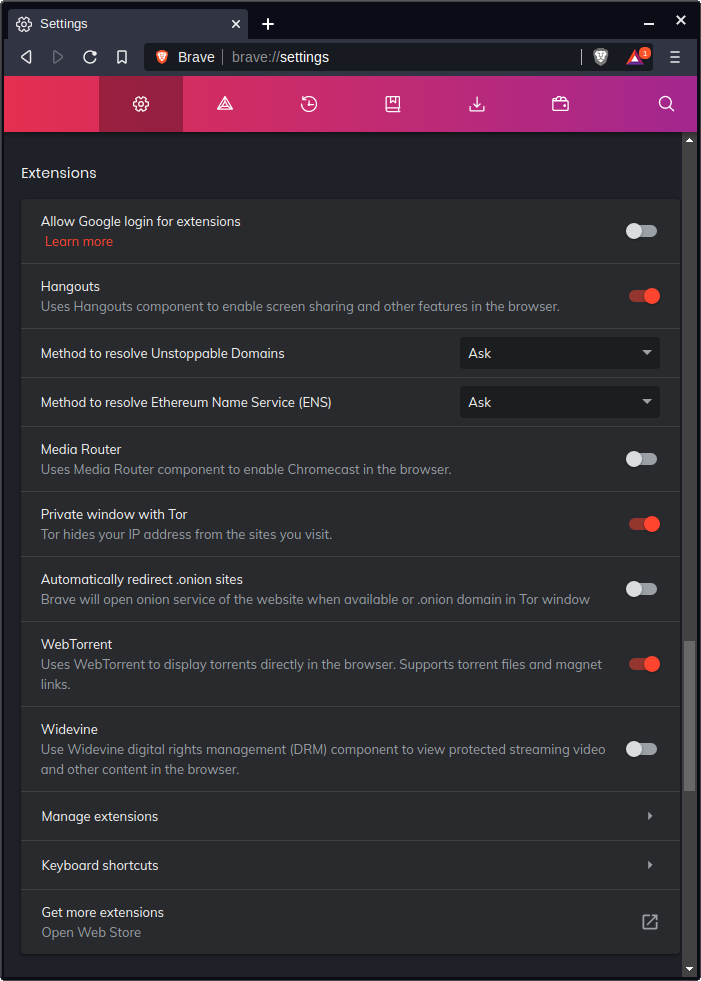Click the settings search magnifier icon
This screenshot has height=981, width=701.
666,104
